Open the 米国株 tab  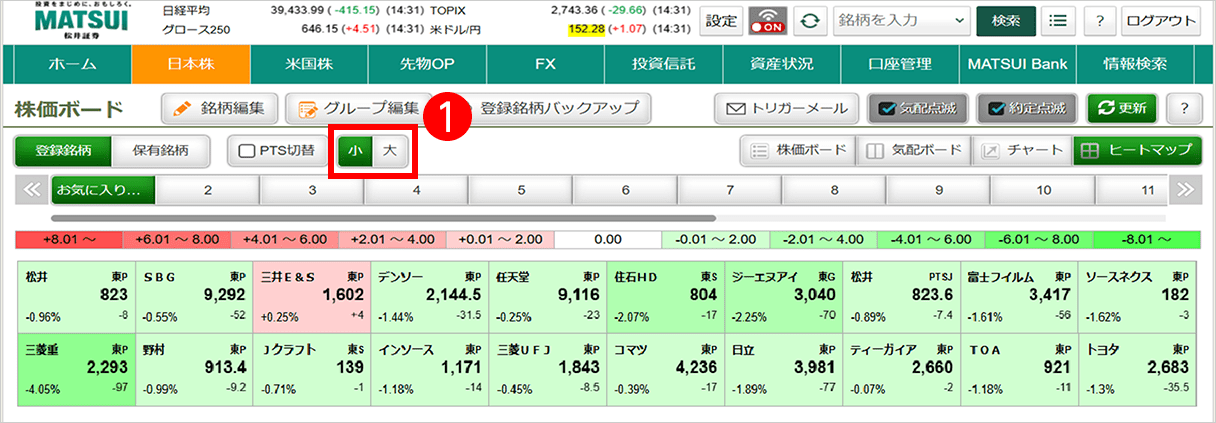pos(308,64)
